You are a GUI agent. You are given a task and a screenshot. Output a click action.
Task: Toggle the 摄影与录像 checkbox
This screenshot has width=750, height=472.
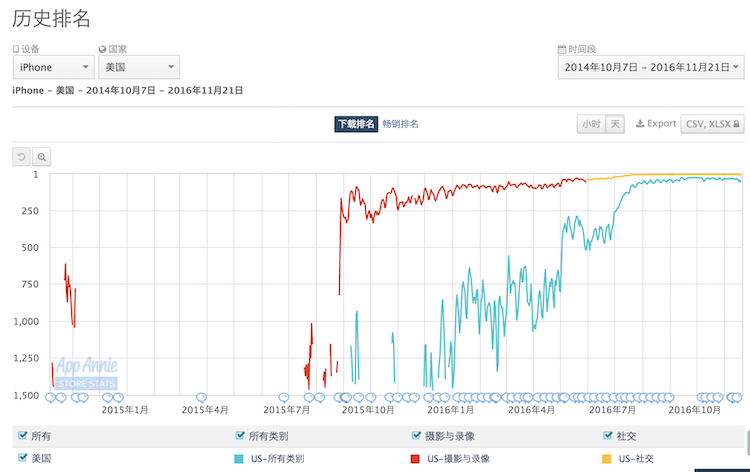point(416,436)
